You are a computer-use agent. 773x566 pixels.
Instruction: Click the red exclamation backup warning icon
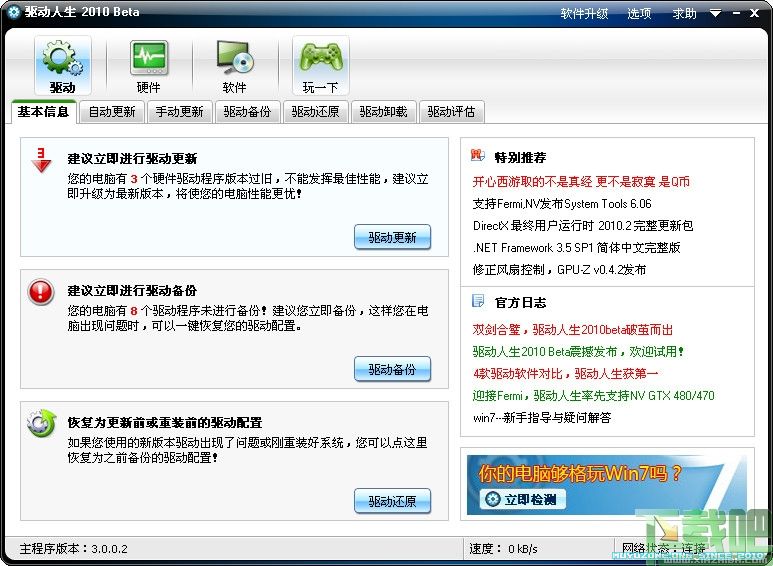(41, 291)
